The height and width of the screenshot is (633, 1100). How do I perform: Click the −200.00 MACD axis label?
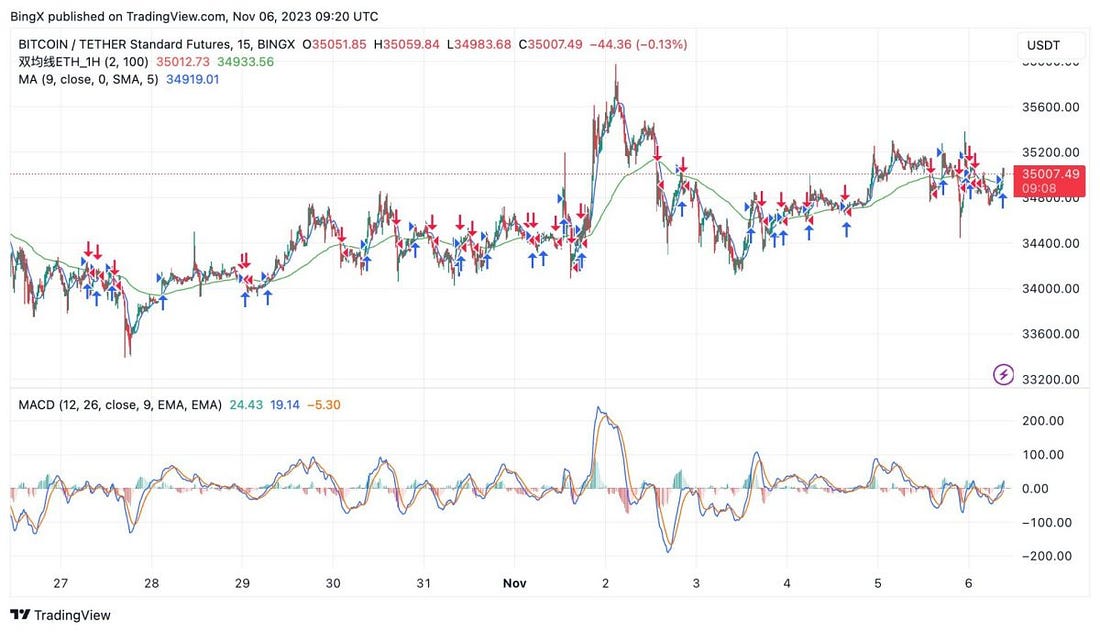[x=1047, y=556]
